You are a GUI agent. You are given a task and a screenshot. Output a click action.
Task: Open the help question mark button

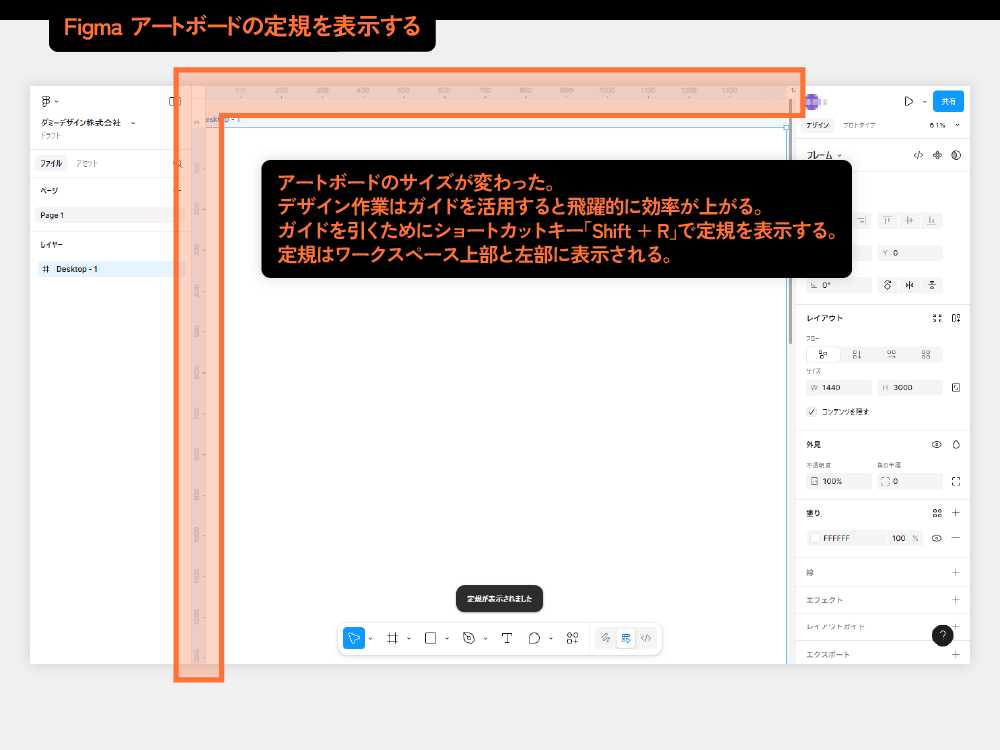(943, 635)
